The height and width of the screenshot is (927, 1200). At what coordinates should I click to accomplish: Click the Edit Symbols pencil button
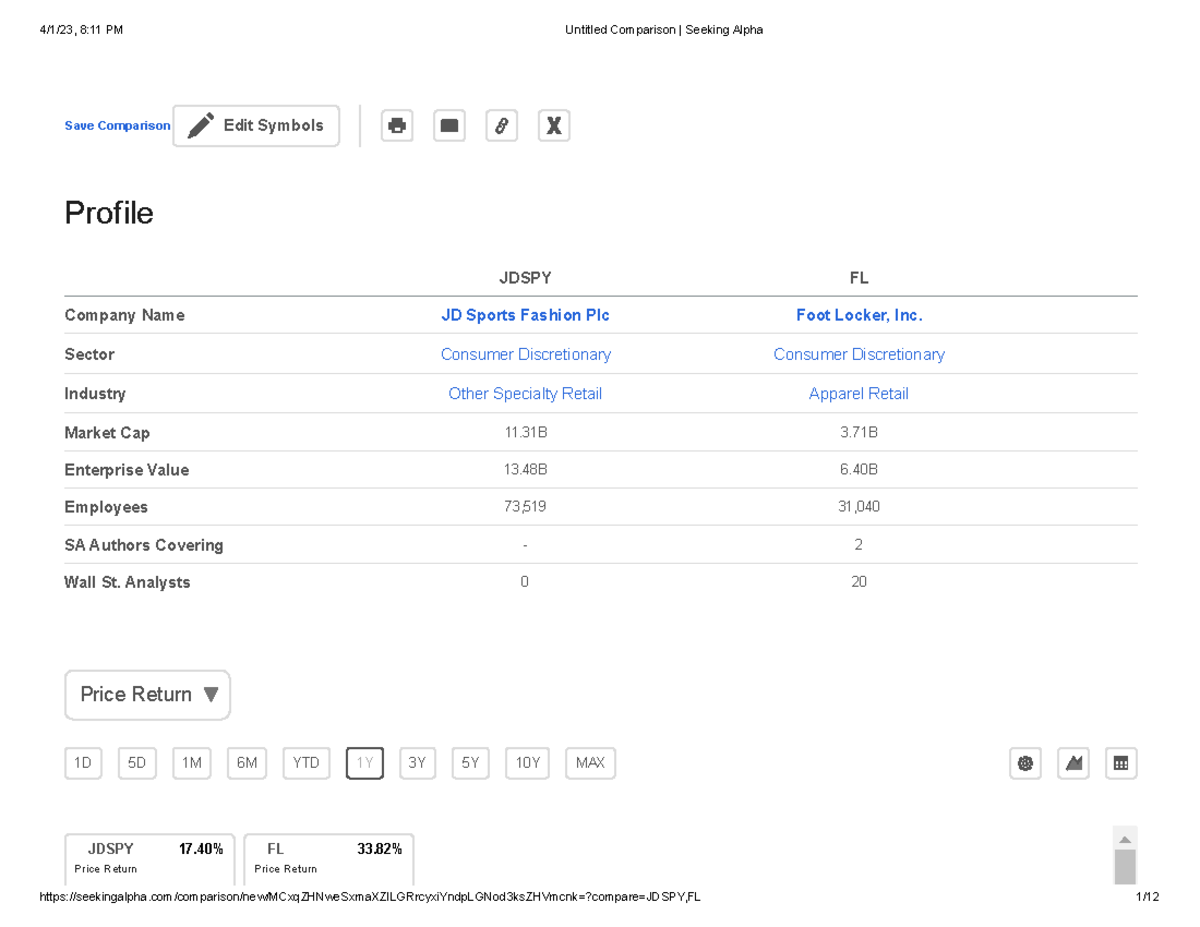coord(256,126)
